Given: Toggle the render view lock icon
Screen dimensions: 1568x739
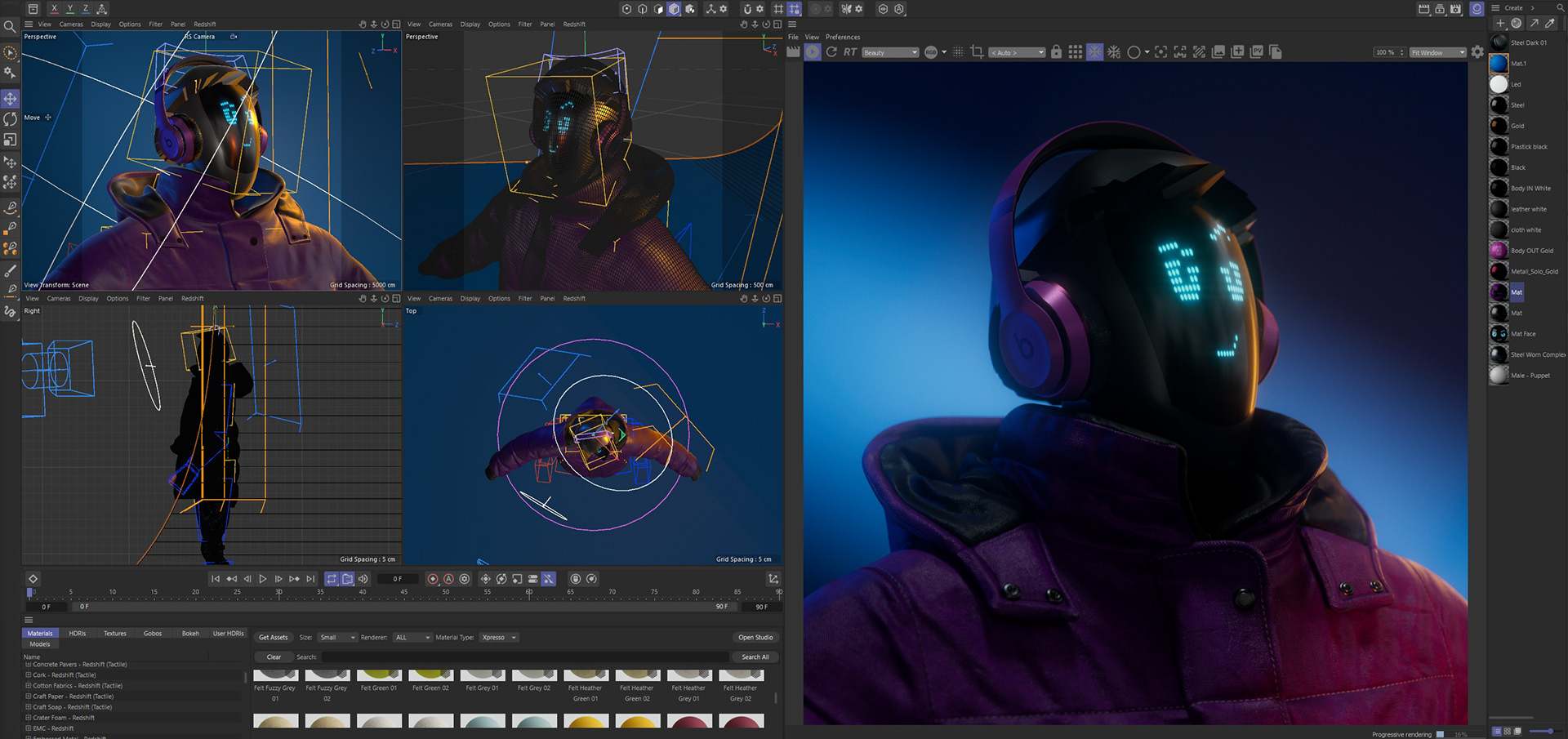Looking at the screenshot, I should (x=1056, y=52).
